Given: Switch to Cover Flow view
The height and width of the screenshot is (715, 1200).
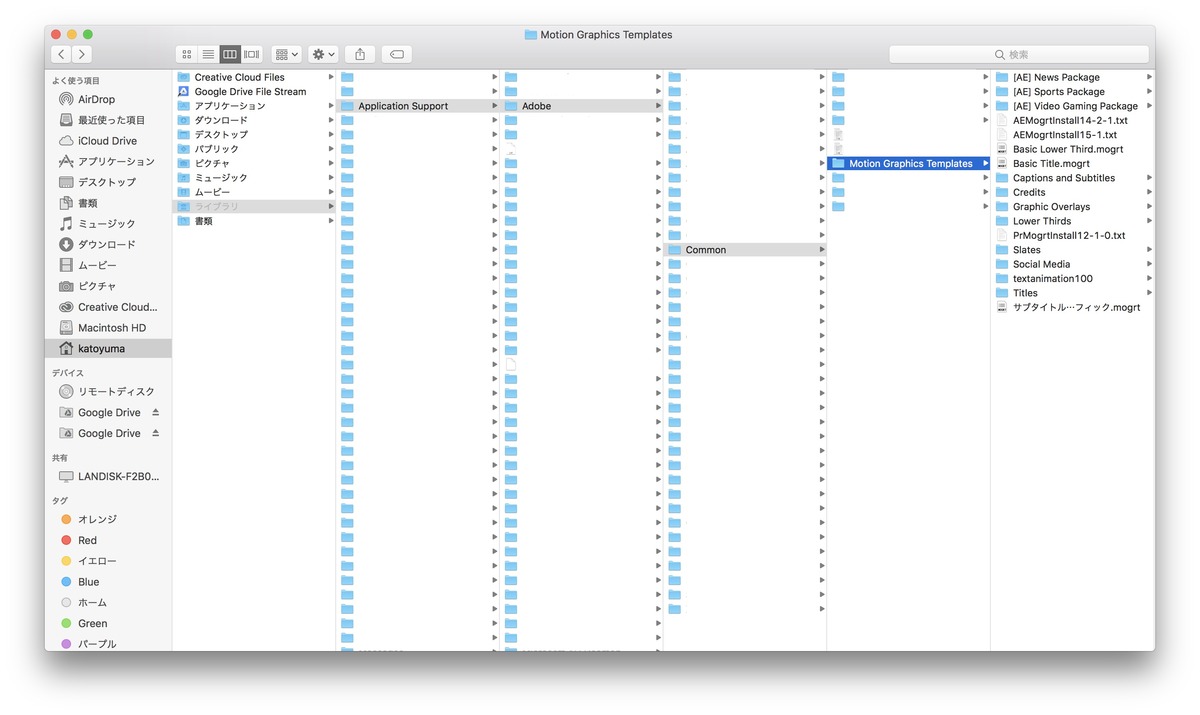Looking at the screenshot, I should [x=252, y=54].
